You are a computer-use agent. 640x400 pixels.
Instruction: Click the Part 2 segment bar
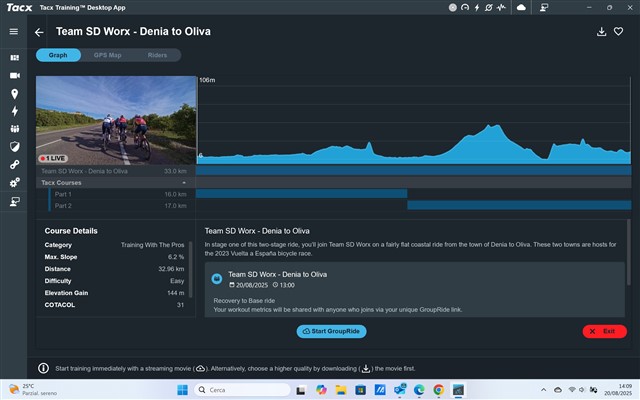(519, 205)
